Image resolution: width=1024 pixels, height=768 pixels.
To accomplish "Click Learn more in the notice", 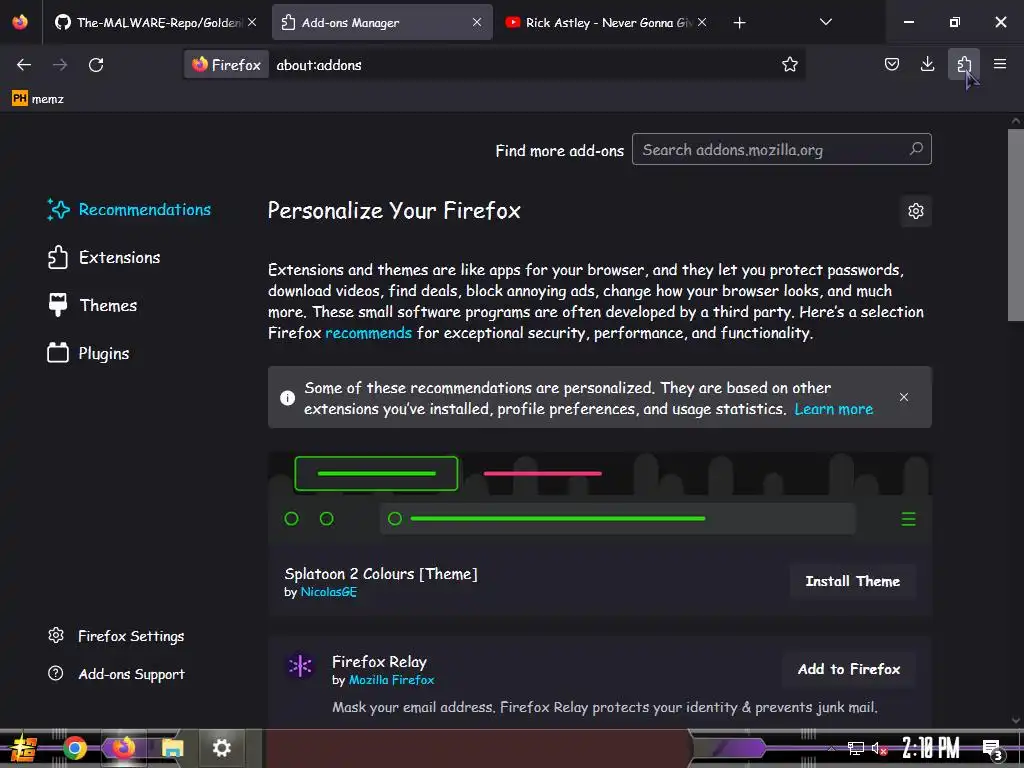I will click(x=833, y=409).
